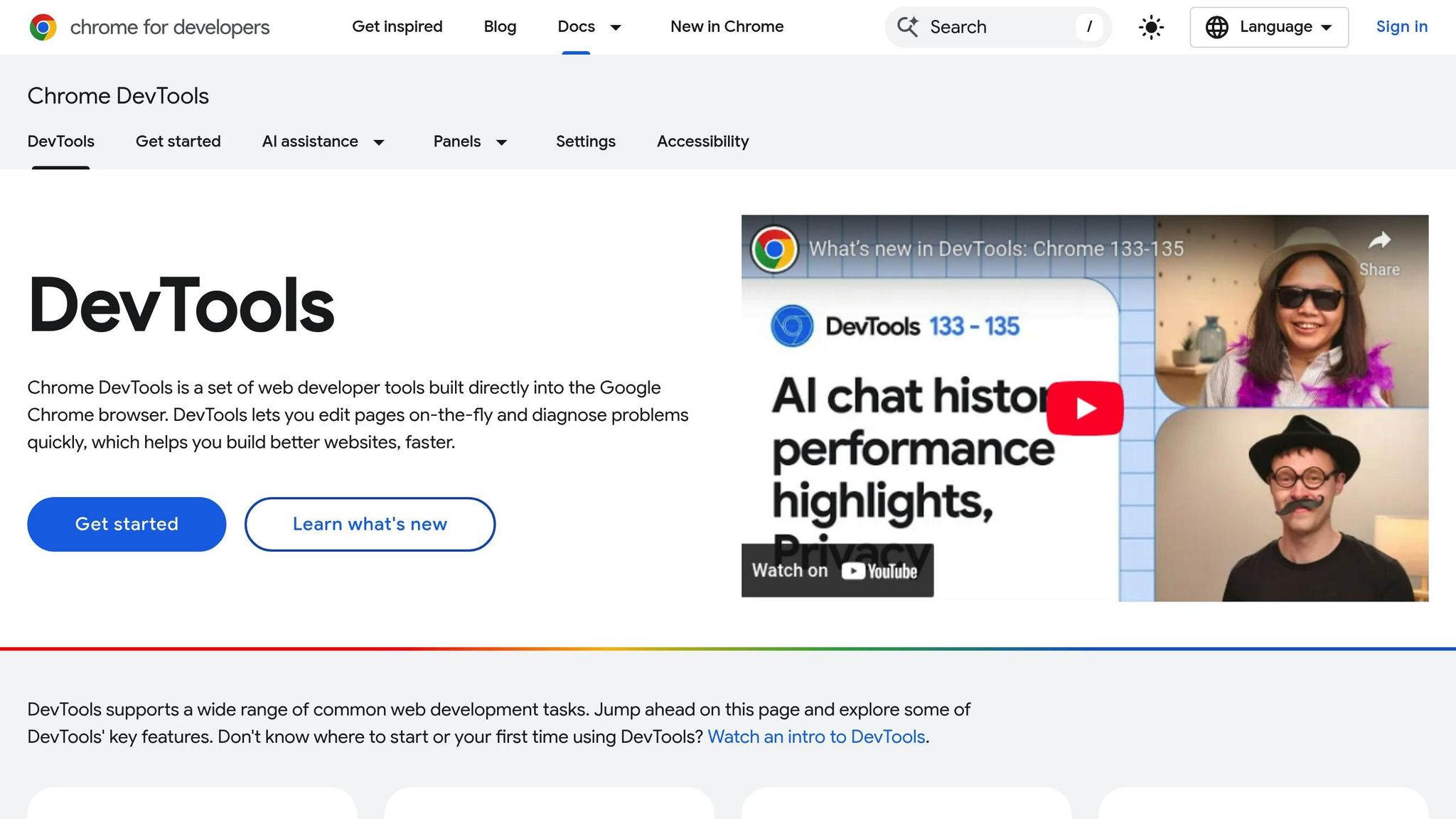Open the Blog menu item

(500, 27)
